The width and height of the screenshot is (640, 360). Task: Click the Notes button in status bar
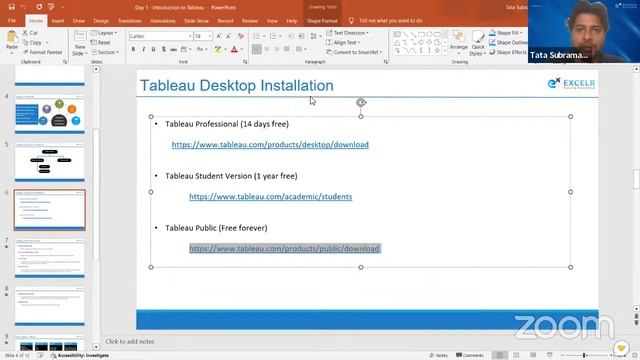[438, 356]
